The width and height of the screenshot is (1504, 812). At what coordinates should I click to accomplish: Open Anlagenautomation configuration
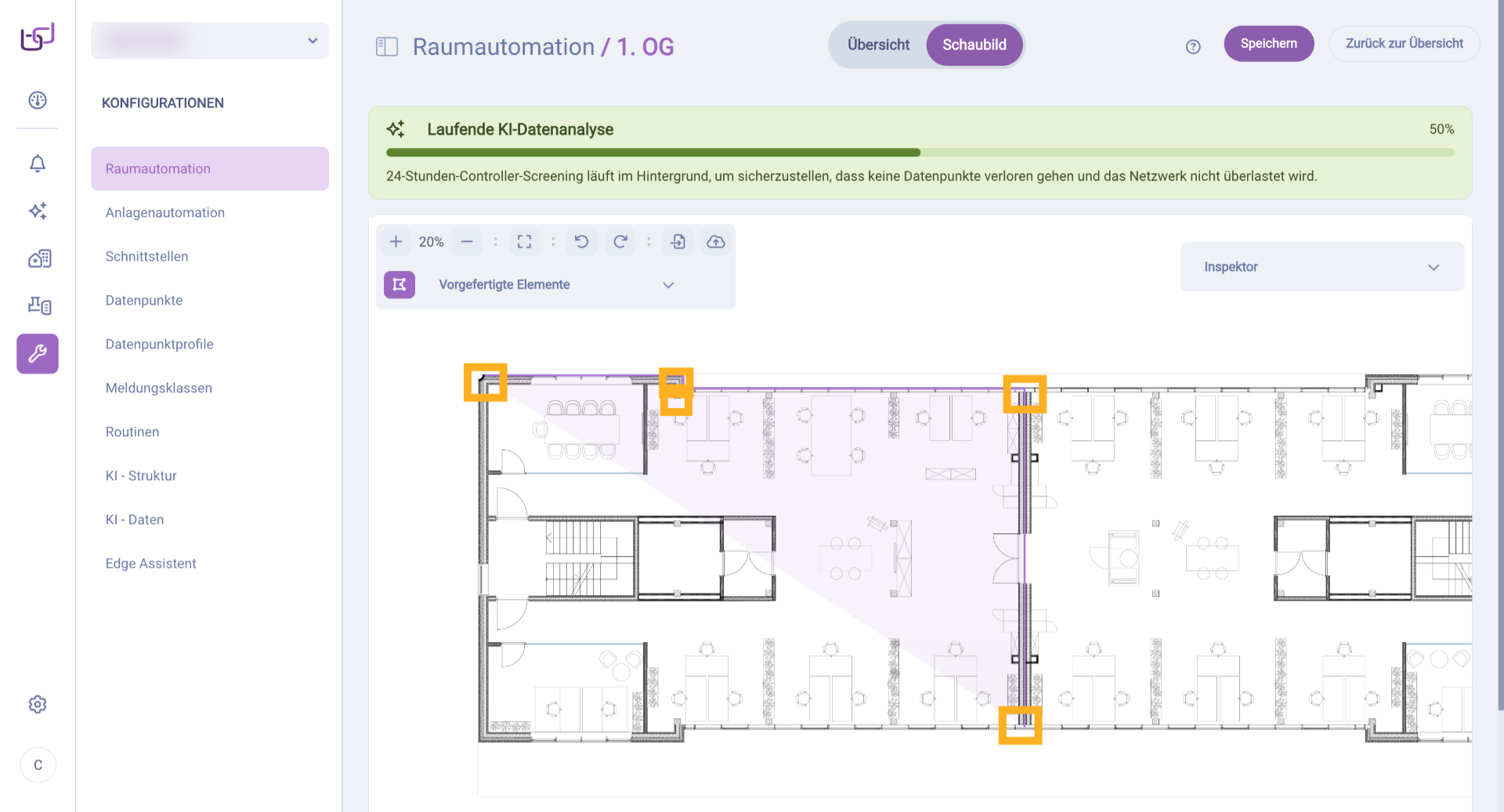[165, 213]
